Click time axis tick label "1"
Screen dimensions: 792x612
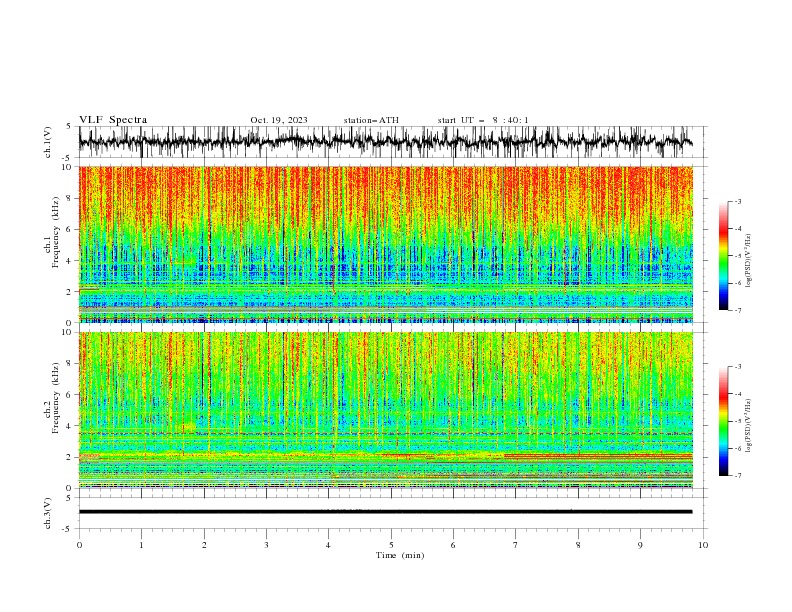click(141, 545)
